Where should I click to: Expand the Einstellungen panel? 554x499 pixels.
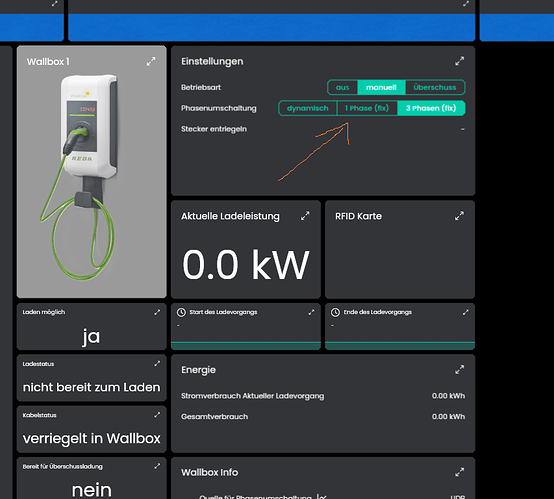point(459,61)
